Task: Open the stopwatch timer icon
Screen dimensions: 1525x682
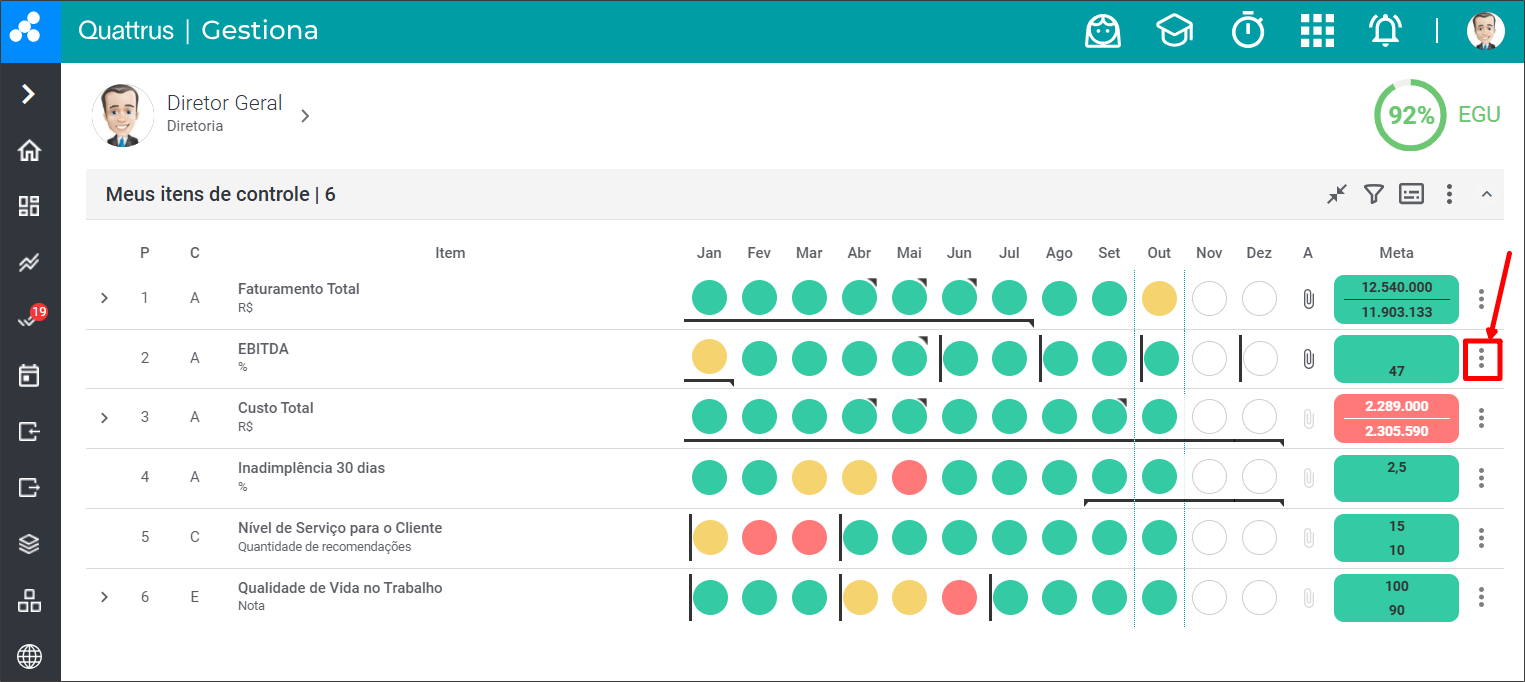Action: click(1247, 31)
